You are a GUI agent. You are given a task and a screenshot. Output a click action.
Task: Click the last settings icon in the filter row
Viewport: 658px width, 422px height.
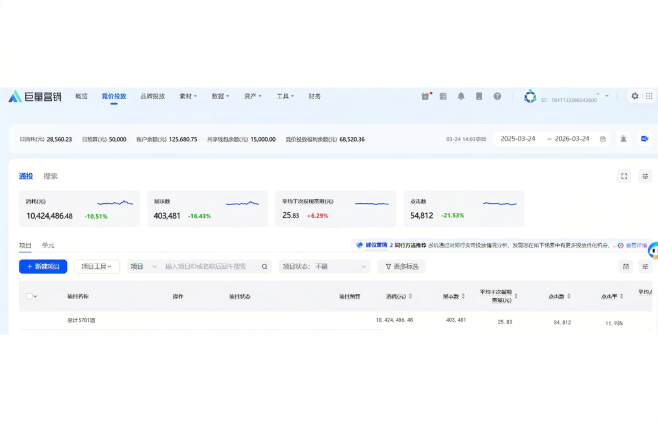click(x=645, y=266)
